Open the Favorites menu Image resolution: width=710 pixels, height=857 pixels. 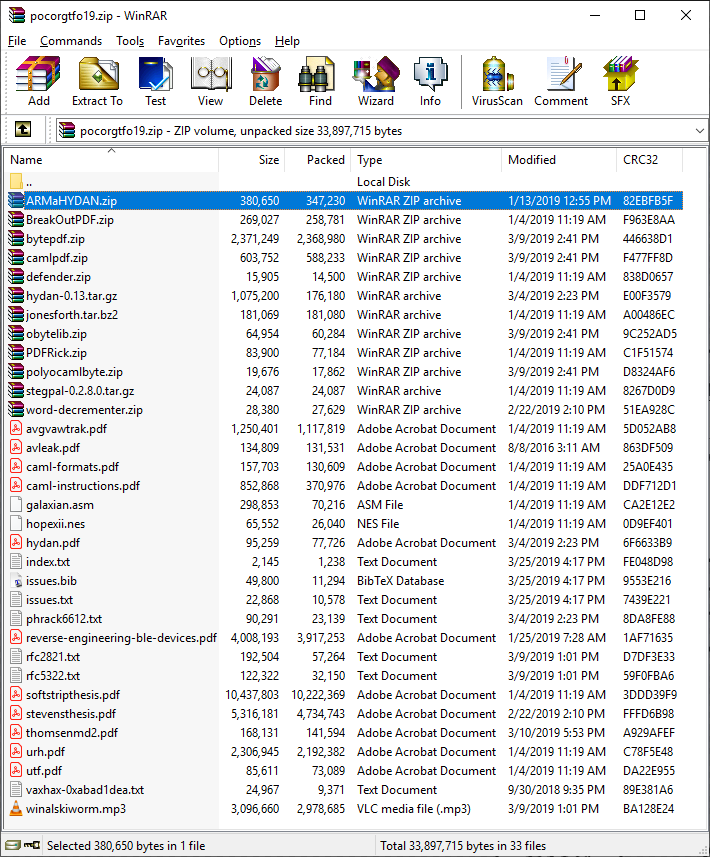181,41
